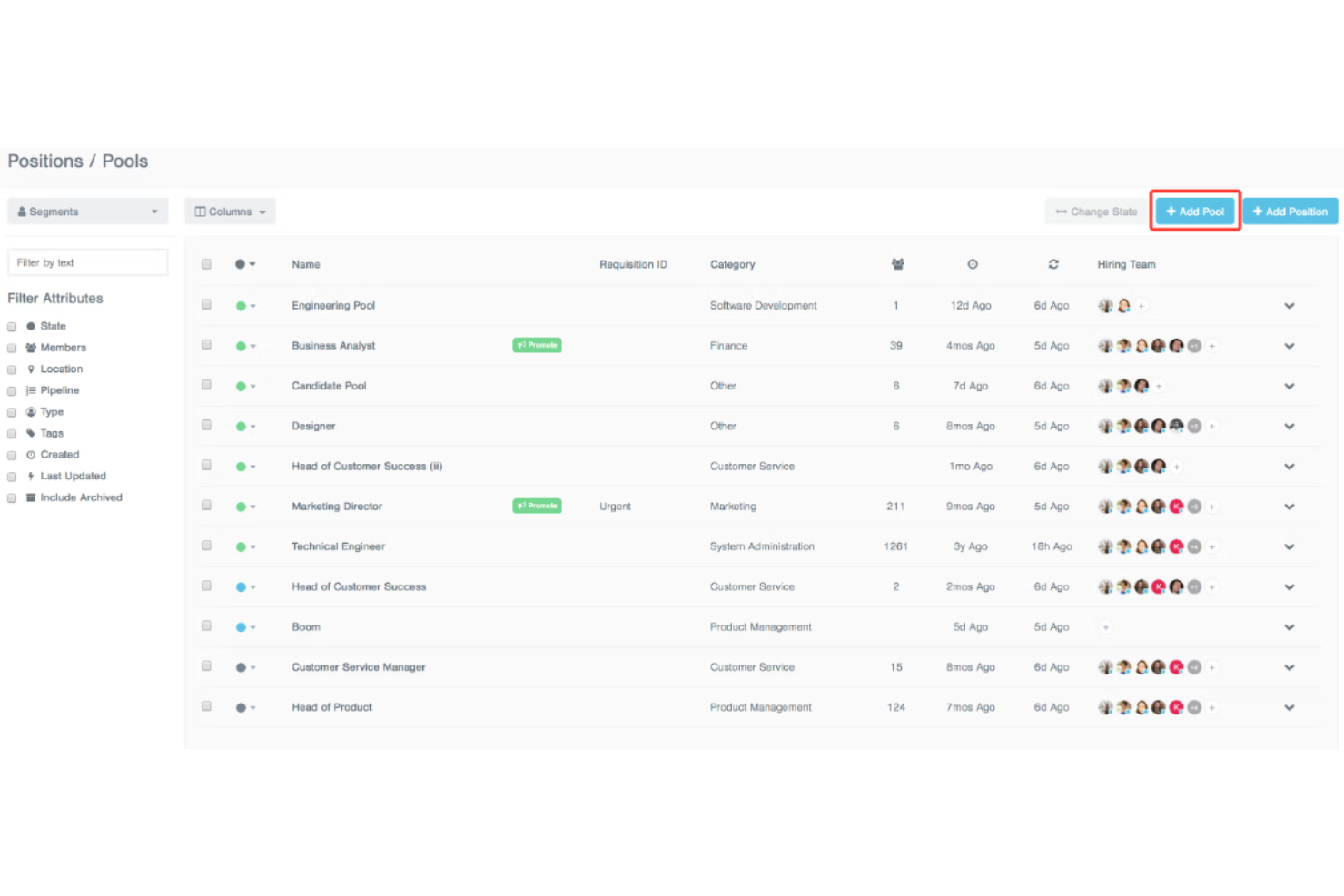Image resolution: width=1344 pixels, height=896 pixels.
Task: Click the Software Development category cell
Action: (x=764, y=306)
